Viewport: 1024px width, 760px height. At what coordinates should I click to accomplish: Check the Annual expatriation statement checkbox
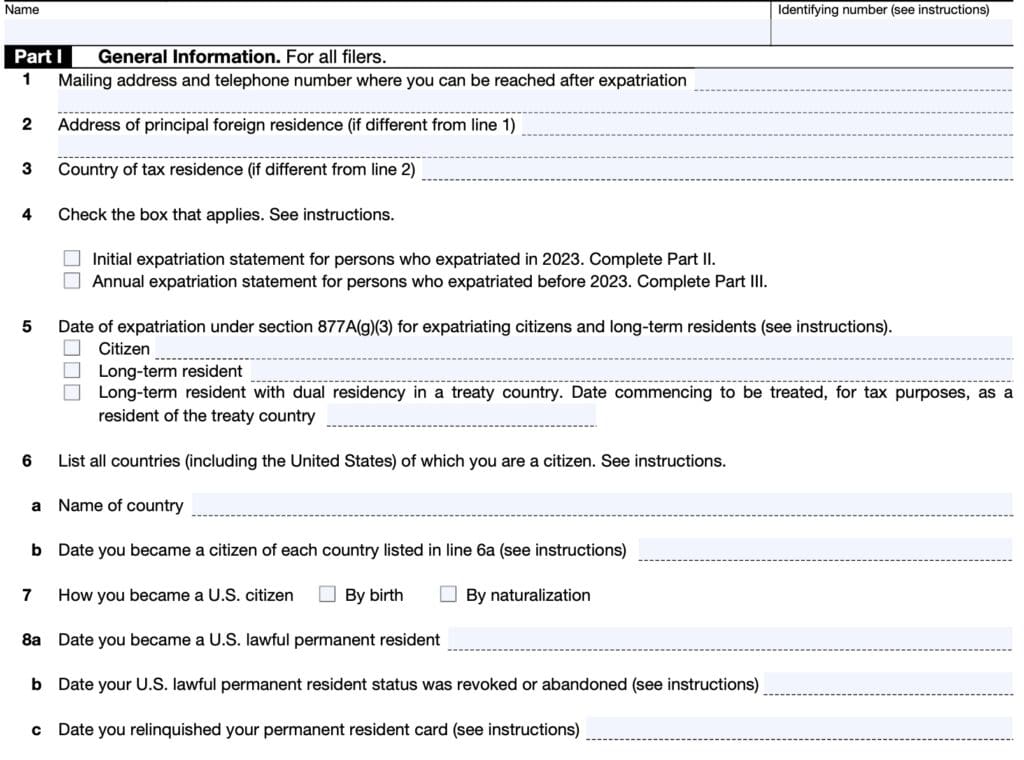pos(71,280)
